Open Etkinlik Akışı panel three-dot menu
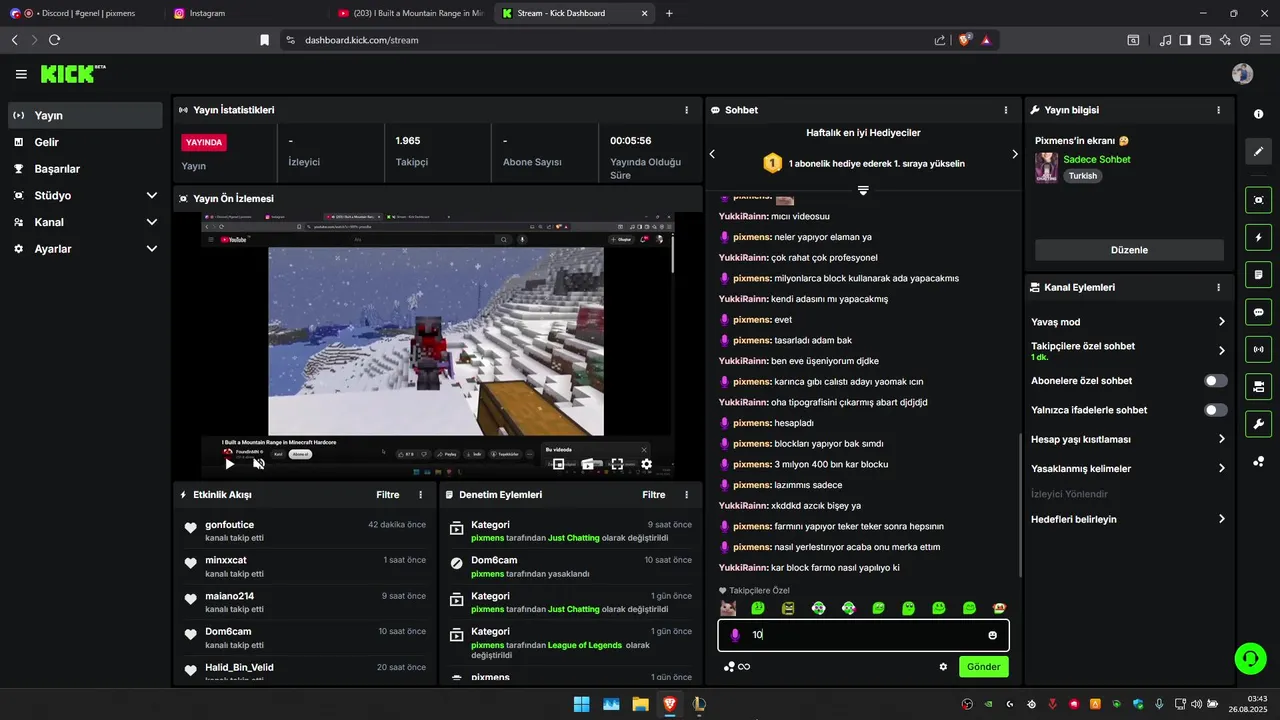This screenshot has width=1280, height=720. [420, 495]
